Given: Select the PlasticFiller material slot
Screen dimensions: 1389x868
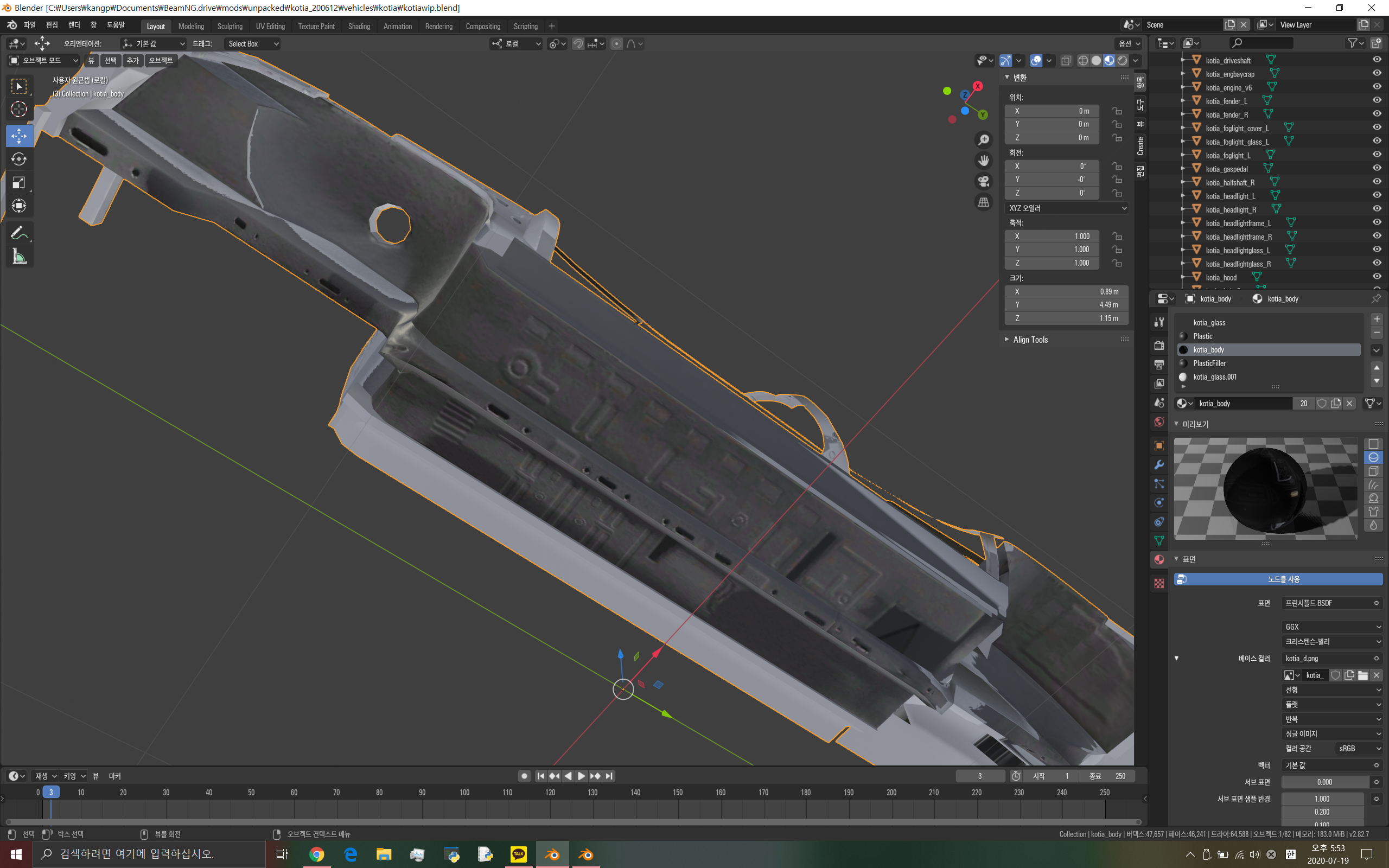Looking at the screenshot, I should pos(1209,363).
